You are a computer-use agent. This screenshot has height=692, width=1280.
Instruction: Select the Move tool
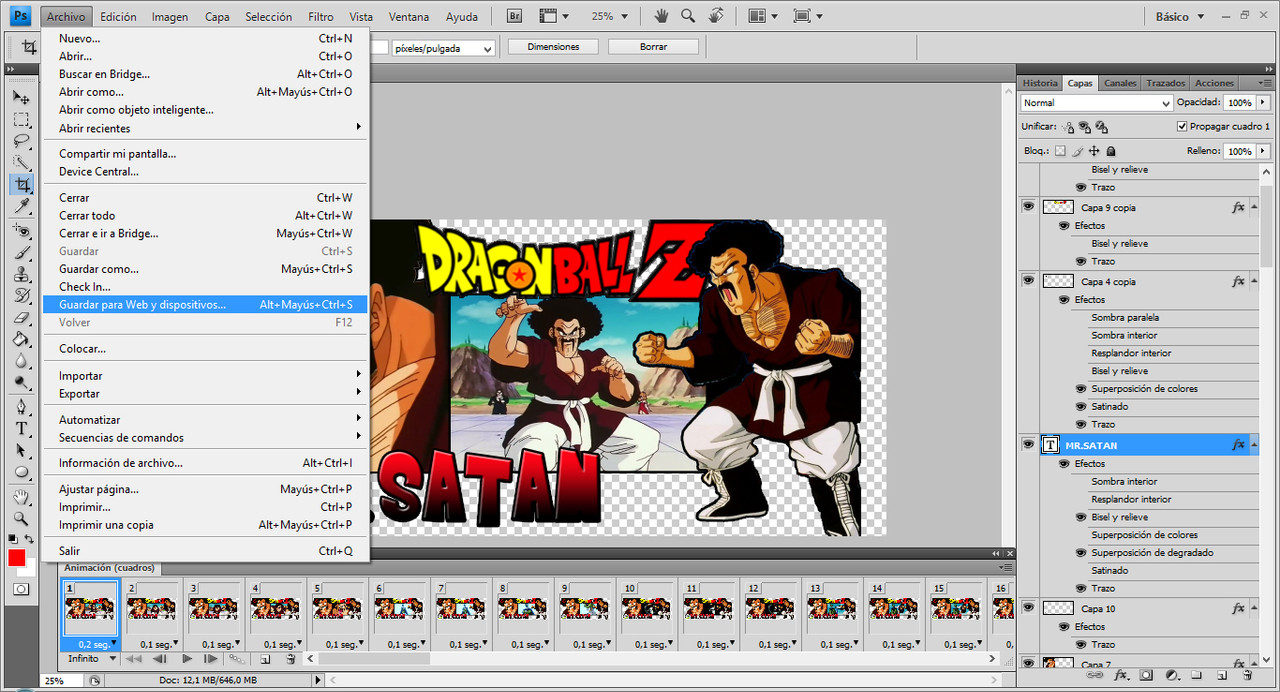point(21,97)
